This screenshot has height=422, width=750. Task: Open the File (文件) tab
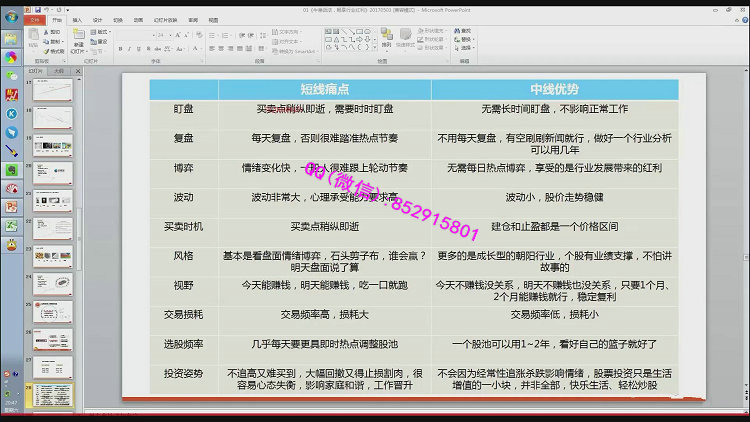(x=36, y=20)
